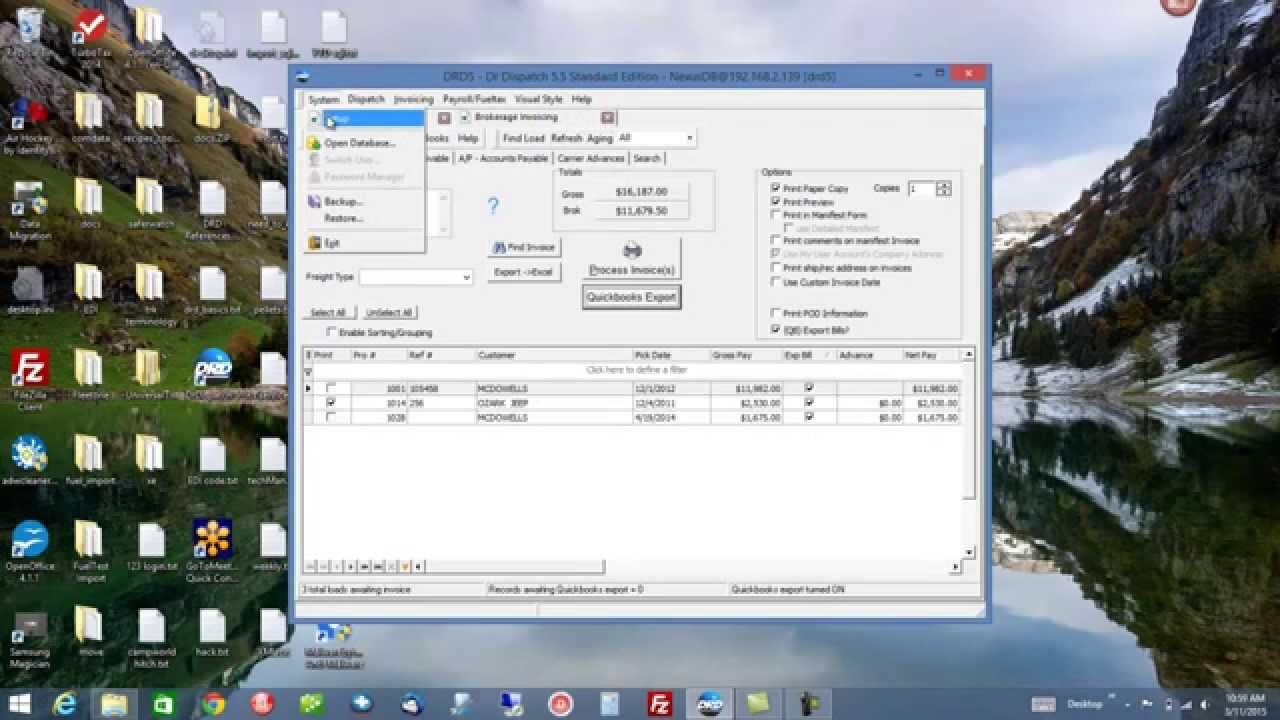Open File Explorer from the taskbar
Image resolution: width=1280 pixels, height=720 pixels.
coord(115,704)
